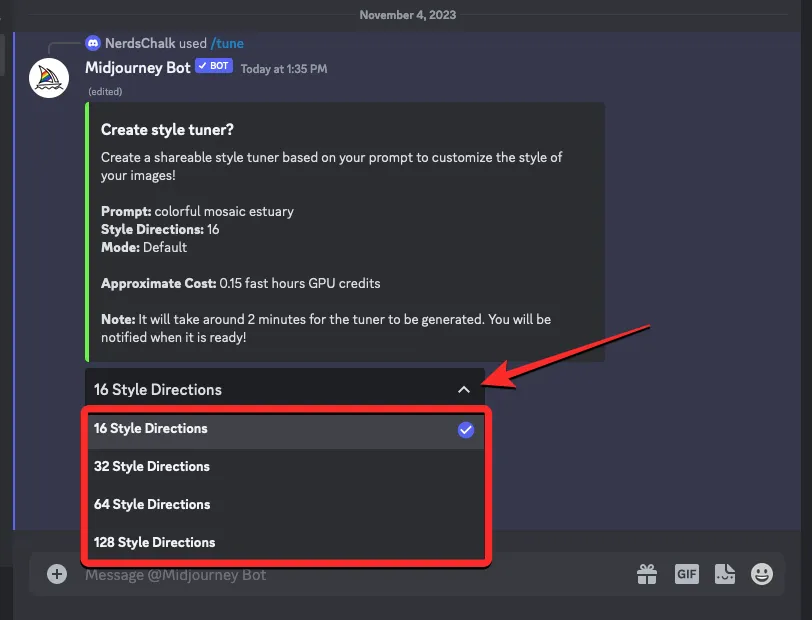Click the Midjourney Bot name
The height and width of the screenshot is (620, 812).
click(138, 68)
